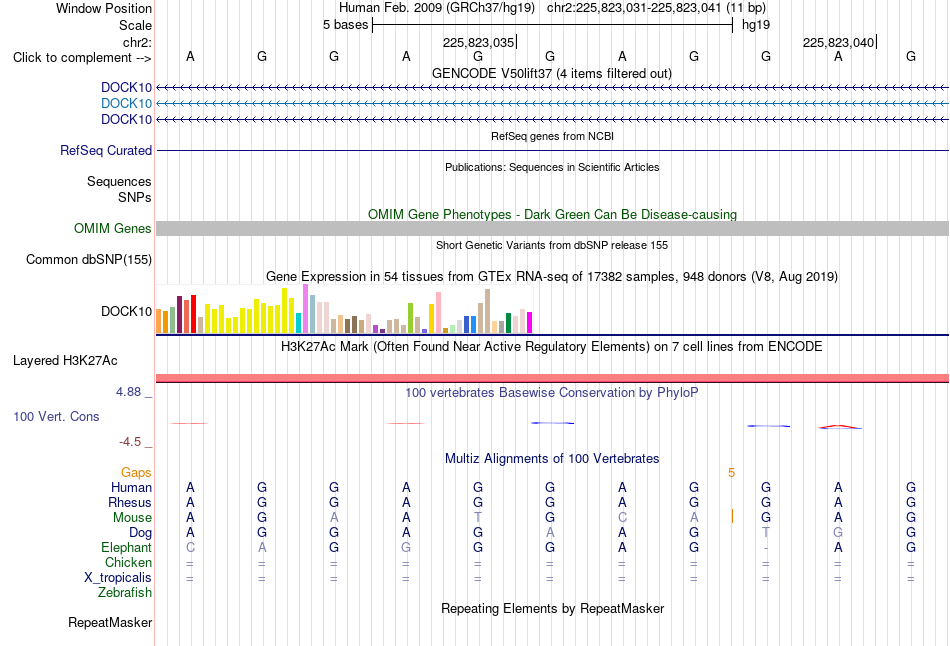The height and width of the screenshot is (646, 950).
Task: Click the Sequences publications label
Action: [119, 181]
